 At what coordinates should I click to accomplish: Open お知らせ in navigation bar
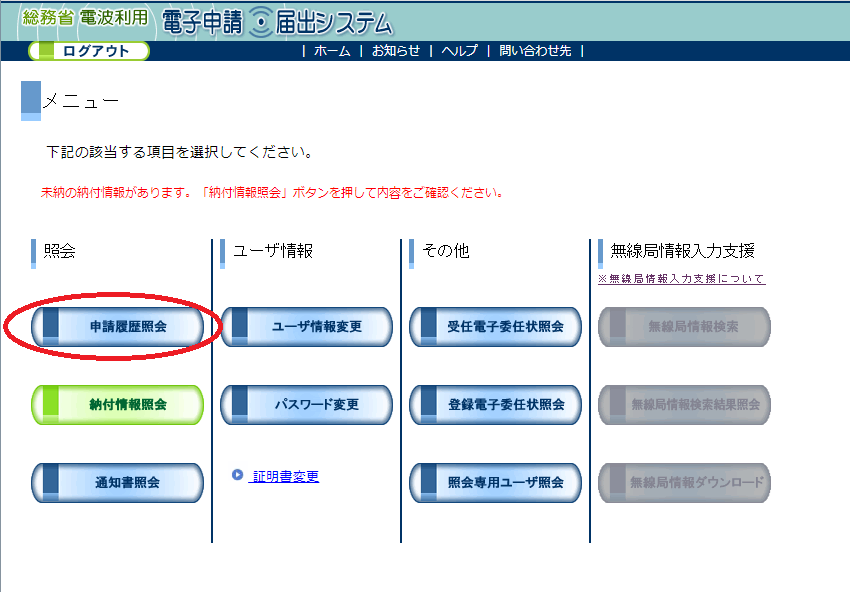click(x=396, y=51)
